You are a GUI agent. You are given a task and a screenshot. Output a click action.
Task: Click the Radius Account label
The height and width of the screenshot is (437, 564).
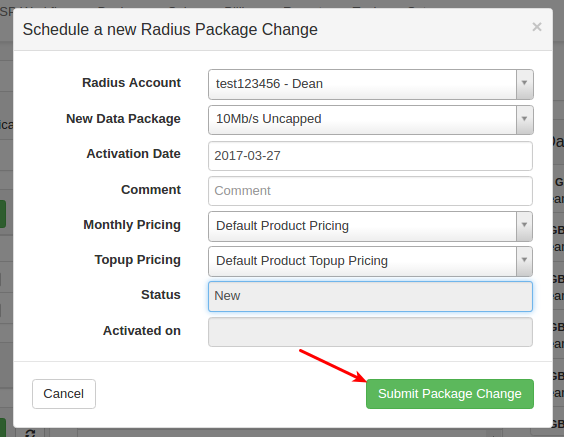(x=131, y=83)
